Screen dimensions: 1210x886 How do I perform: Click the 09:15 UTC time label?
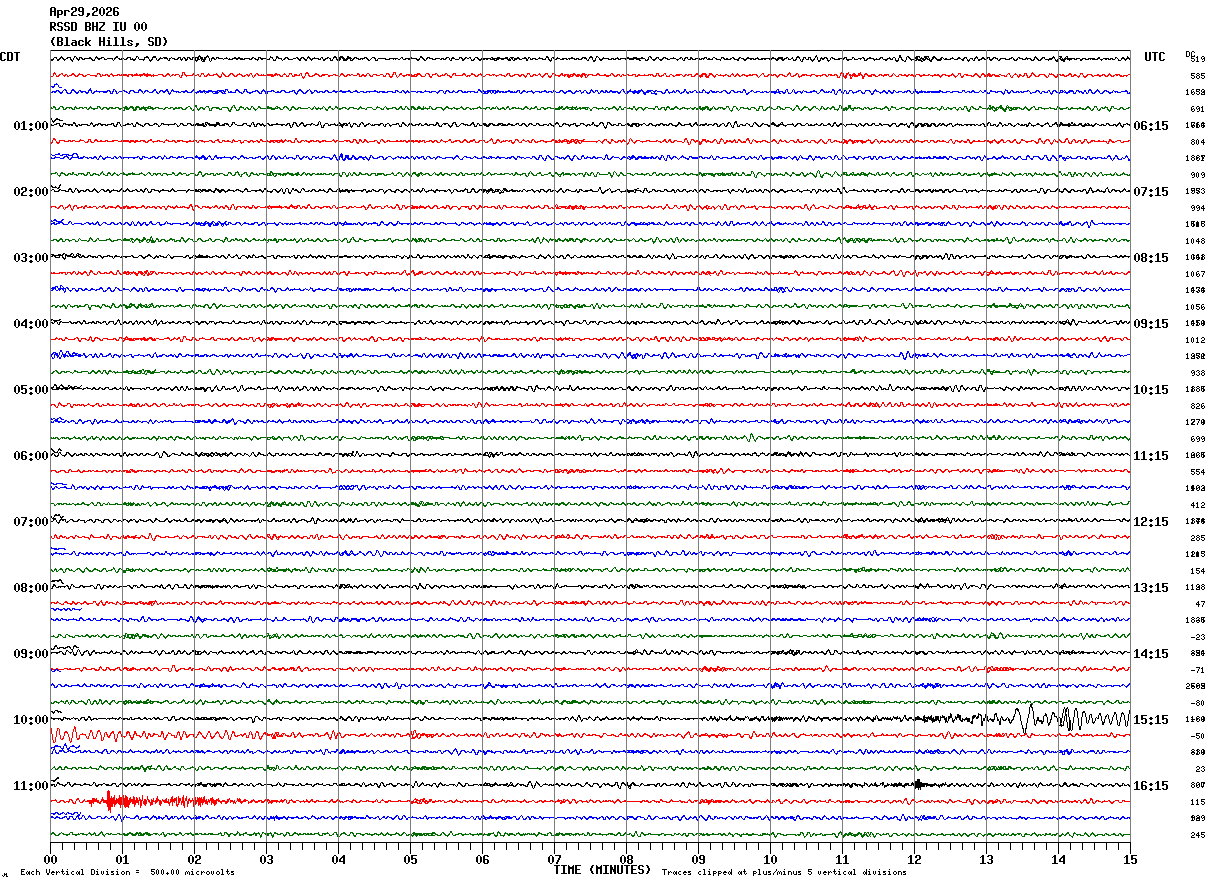pos(1151,324)
